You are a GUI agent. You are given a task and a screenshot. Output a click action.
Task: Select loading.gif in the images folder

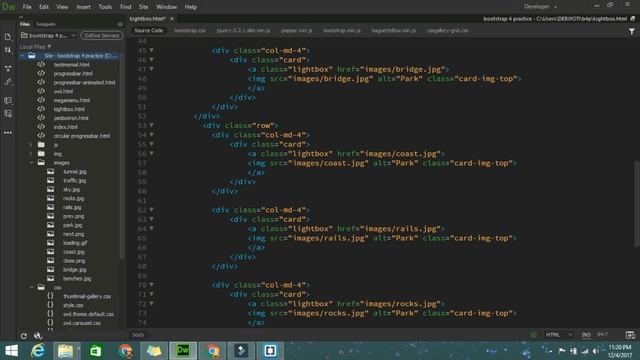[75, 243]
